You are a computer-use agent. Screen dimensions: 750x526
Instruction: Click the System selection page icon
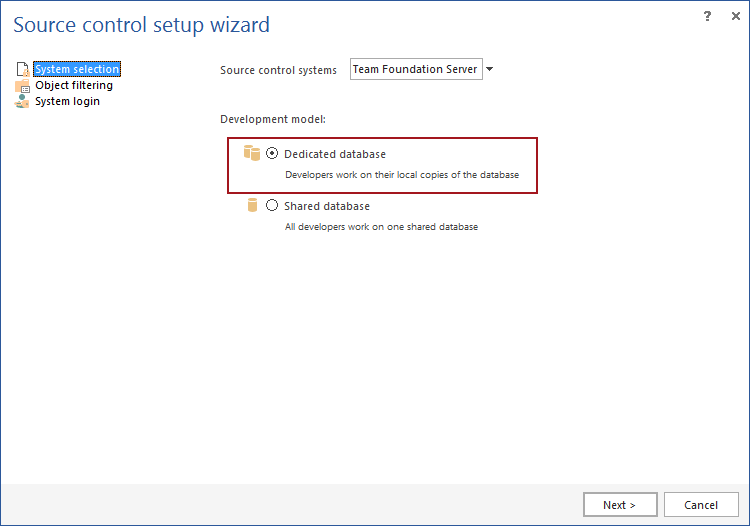[22, 70]
